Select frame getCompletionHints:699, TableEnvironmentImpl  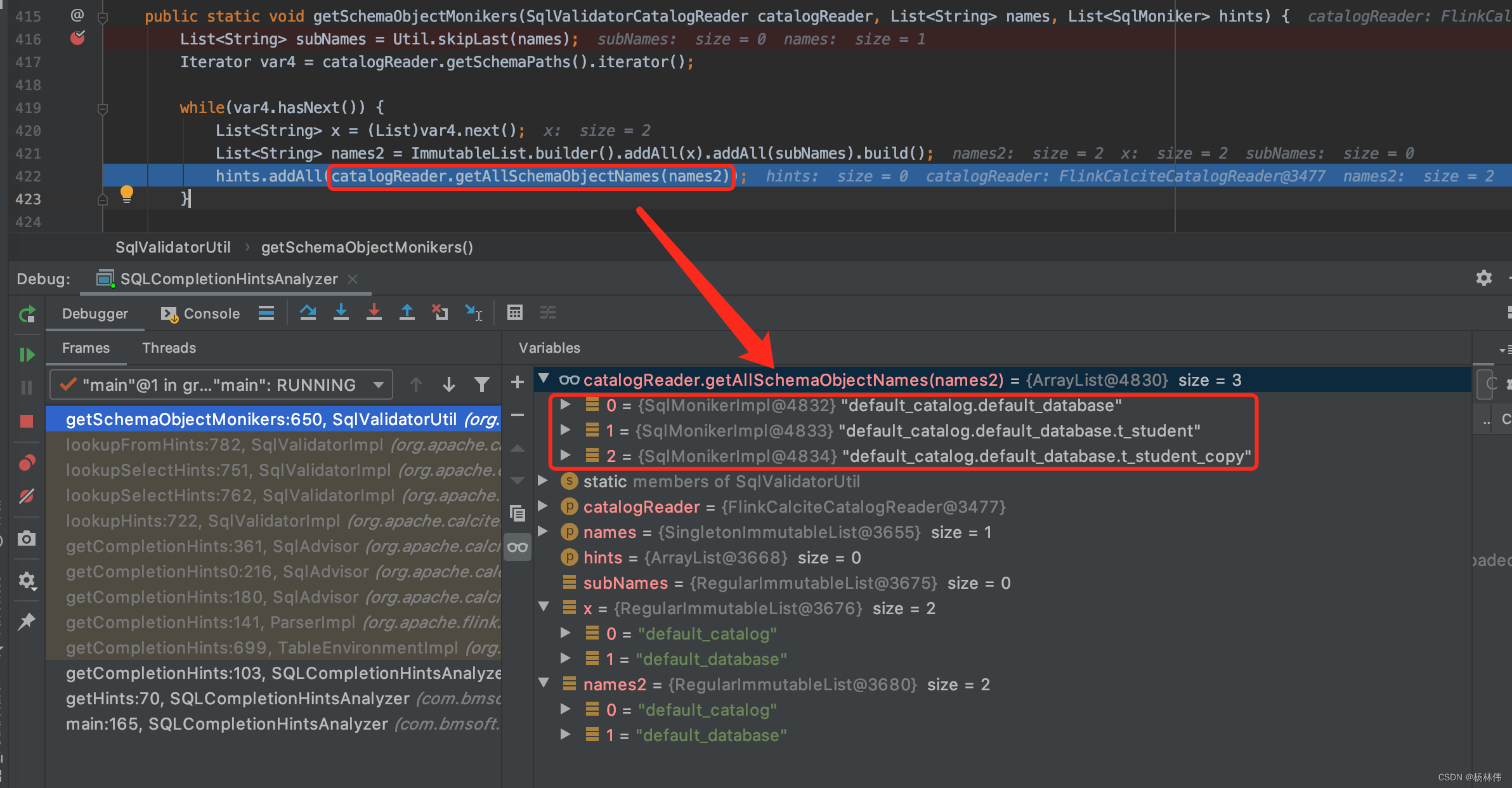pos(273,648)
